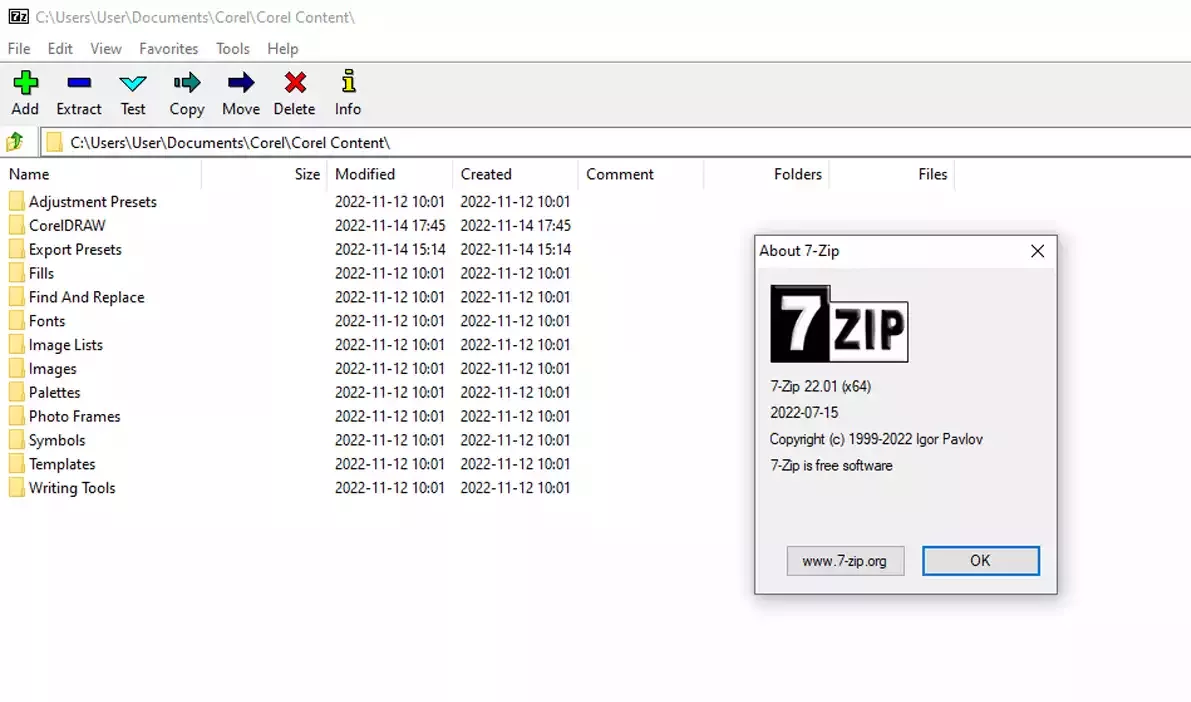Viewport: 1191px width, 702px height.
Task: Select the Export Presets folder icon
Action: (x=17, y=249)
